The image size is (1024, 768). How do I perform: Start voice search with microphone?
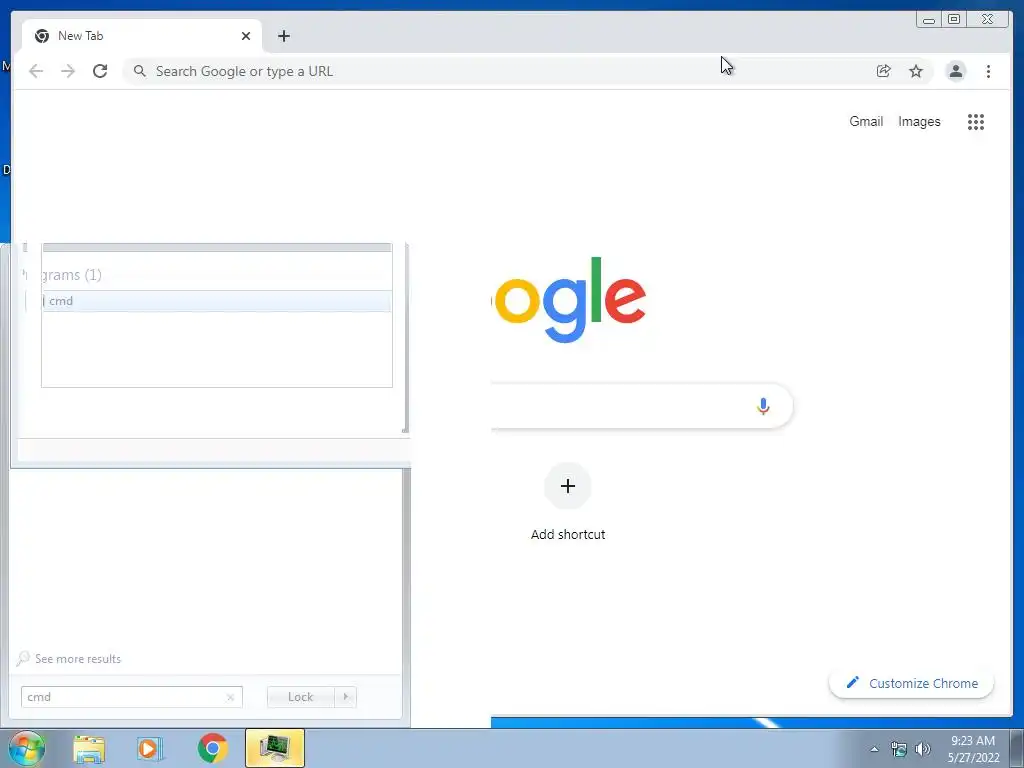pyautogui.click(x=763, y=406)
